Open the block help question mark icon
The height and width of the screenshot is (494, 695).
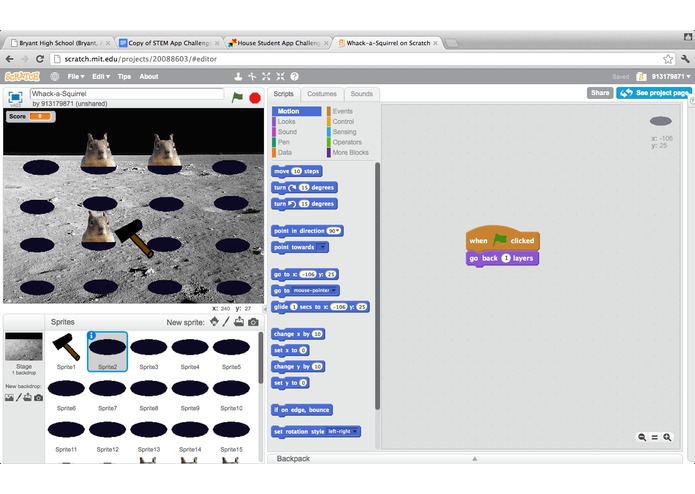click(x=294, y=77)
